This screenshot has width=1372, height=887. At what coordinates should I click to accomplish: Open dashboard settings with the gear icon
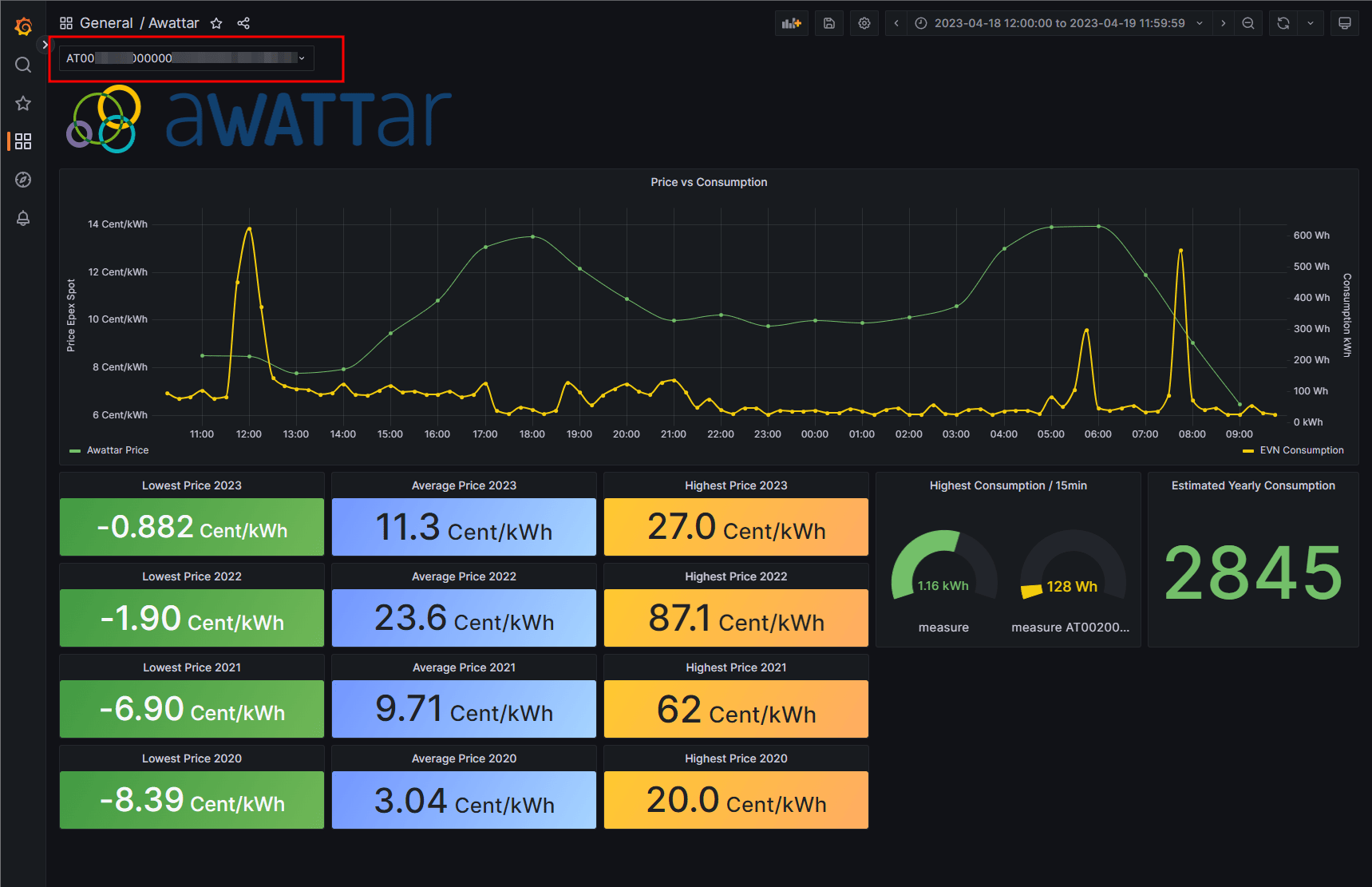864,23
